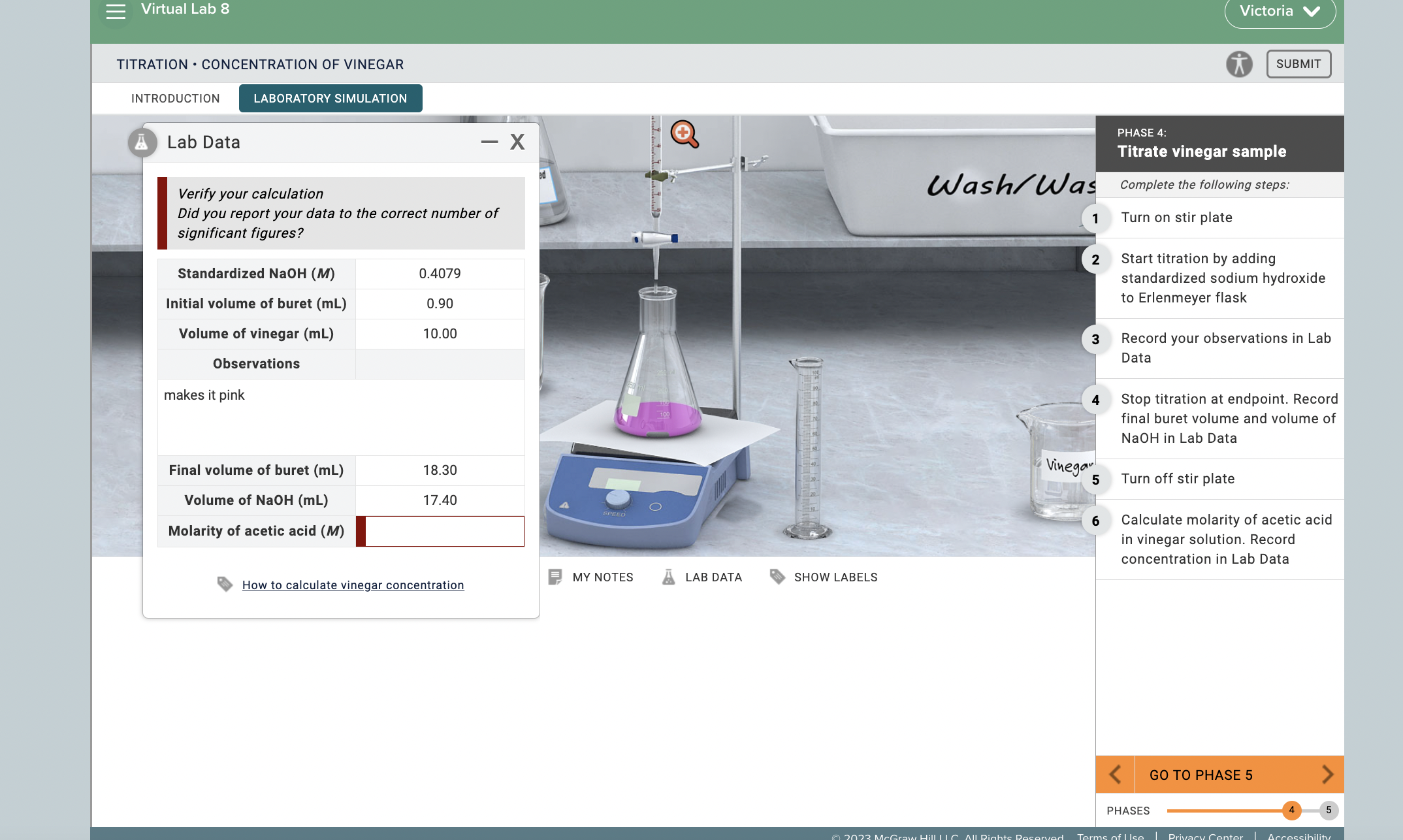Click the Lab Data flask icon
Image resolution: width=1403 pixels, height=840 pixels.
142,142
